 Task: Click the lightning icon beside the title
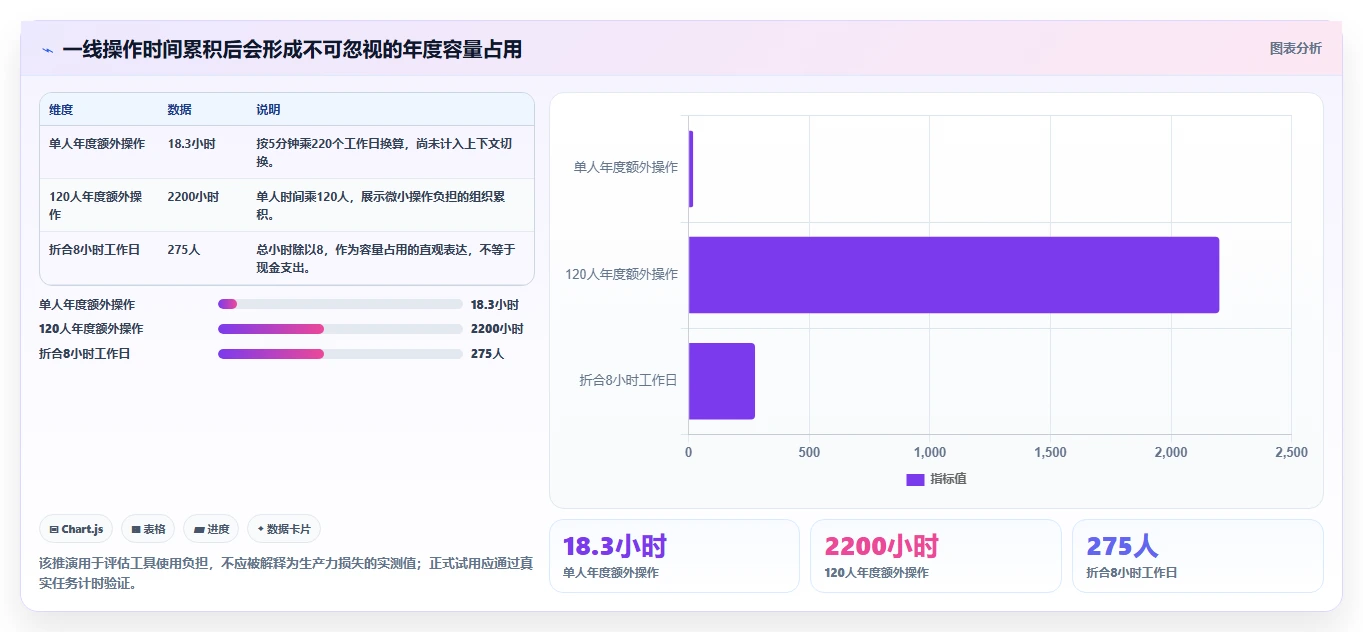pos(47,50)
